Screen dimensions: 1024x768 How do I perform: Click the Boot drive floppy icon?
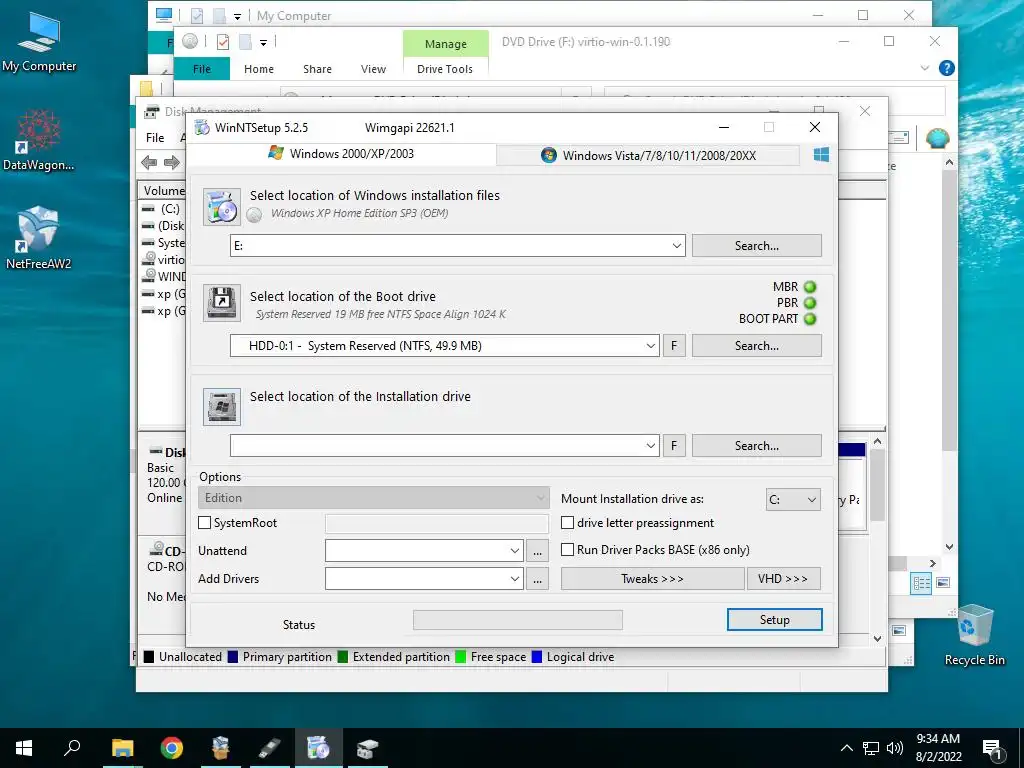pyautogui.click(x=221, y=303)
